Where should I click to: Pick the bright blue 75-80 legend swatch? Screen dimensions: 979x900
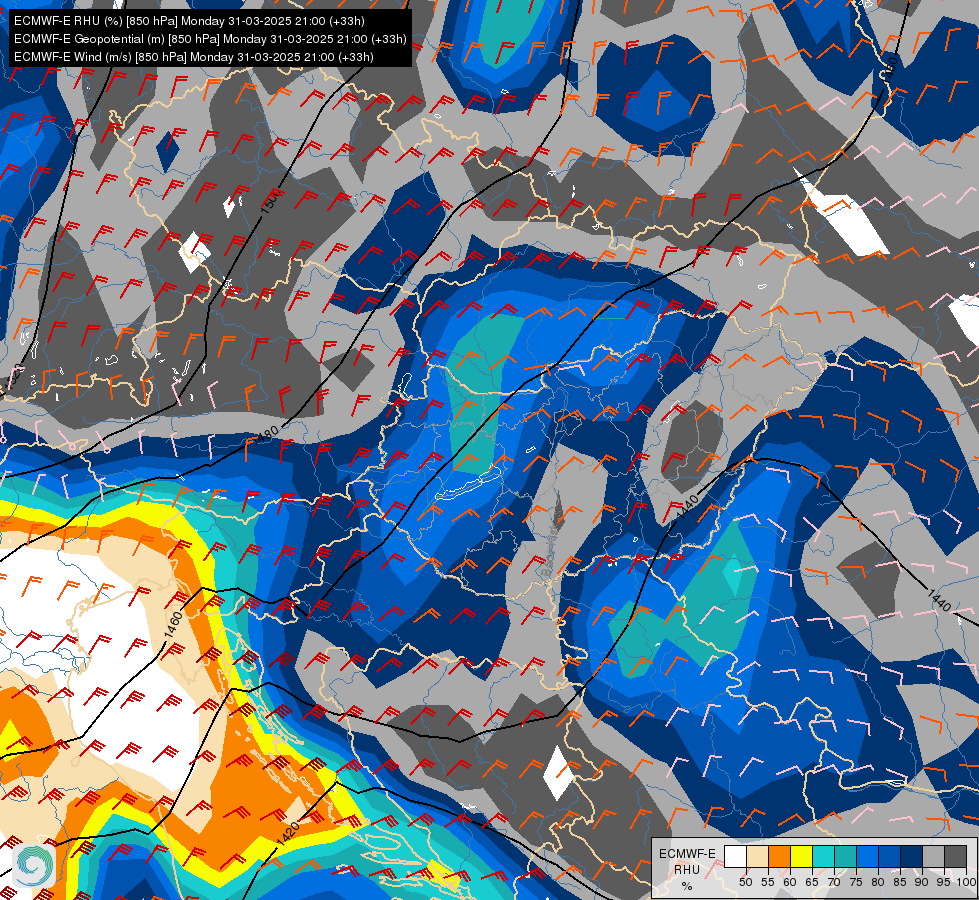868,856
